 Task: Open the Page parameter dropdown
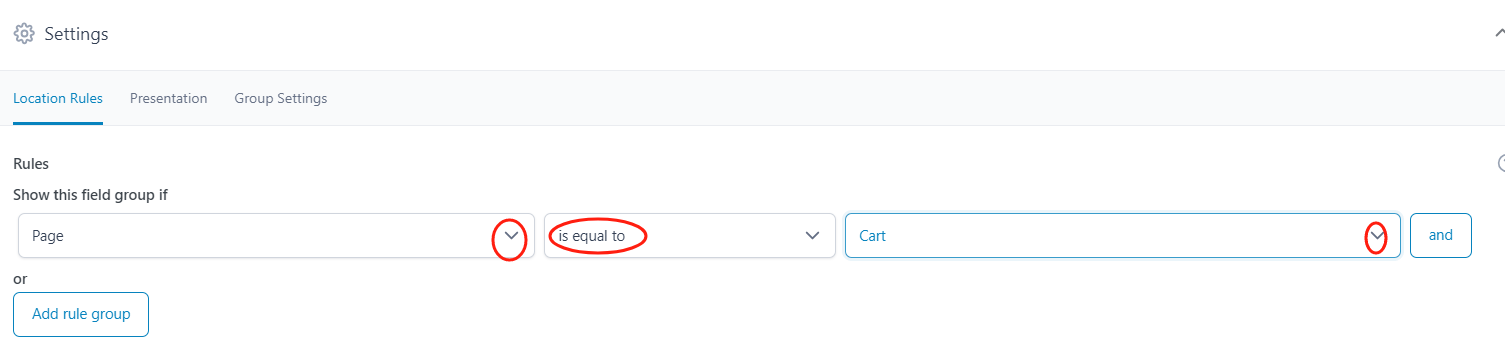[x=276, y=236]
